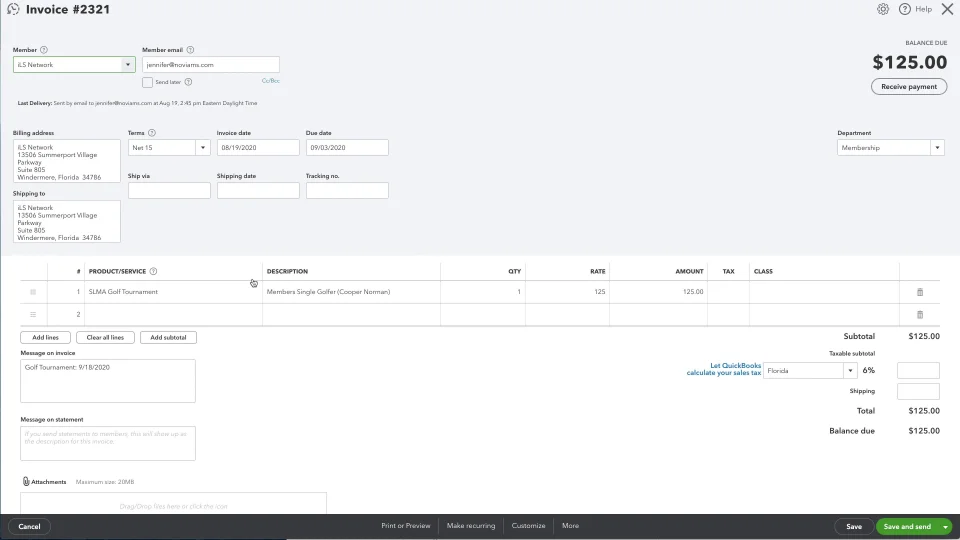Select the SLMA Golf Tournament product cell
Viewport: 960px width, 540px height.
[173, 292]
